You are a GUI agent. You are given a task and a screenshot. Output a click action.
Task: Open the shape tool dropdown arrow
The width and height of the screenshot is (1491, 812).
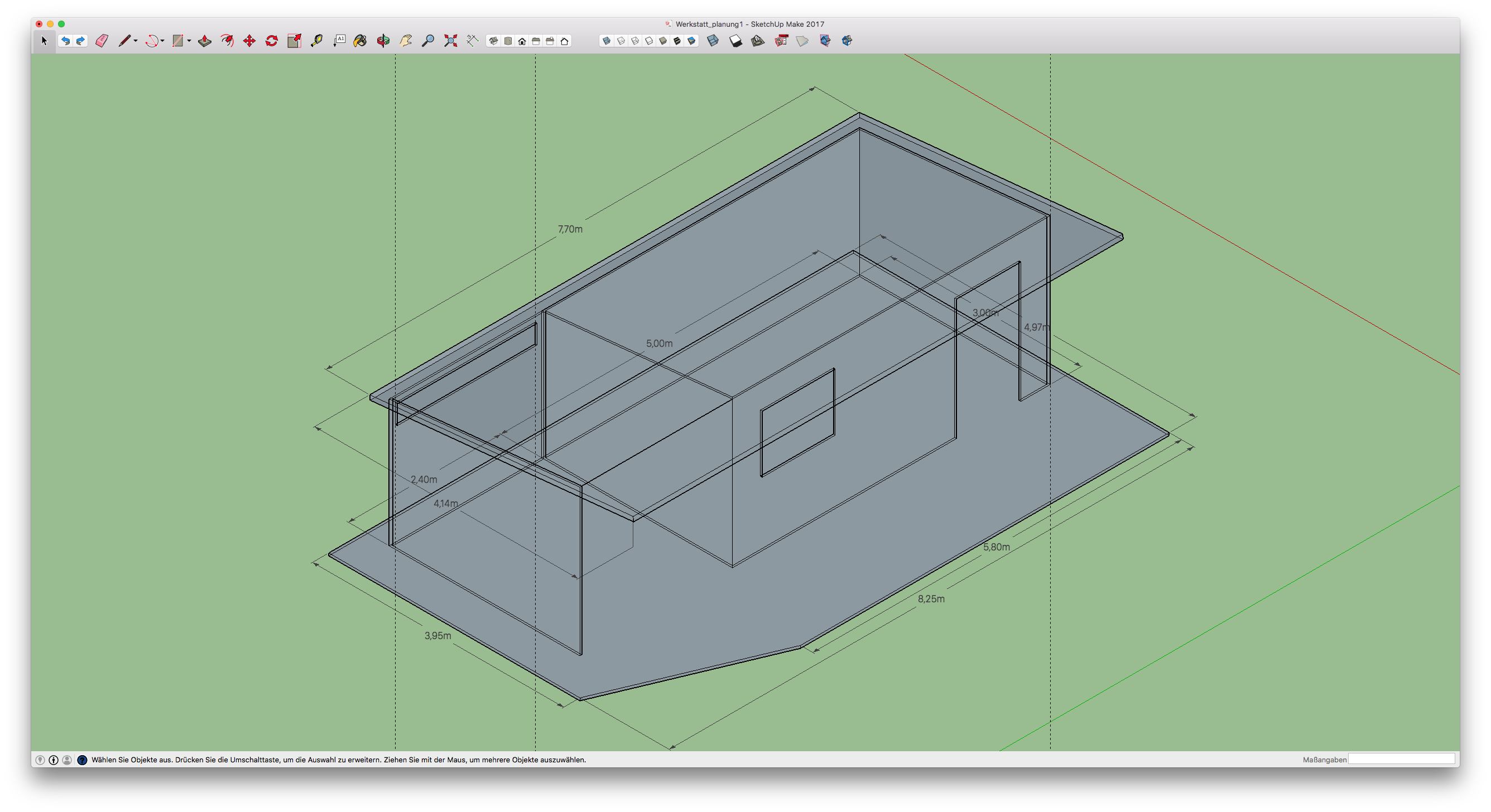click(189, 41)
